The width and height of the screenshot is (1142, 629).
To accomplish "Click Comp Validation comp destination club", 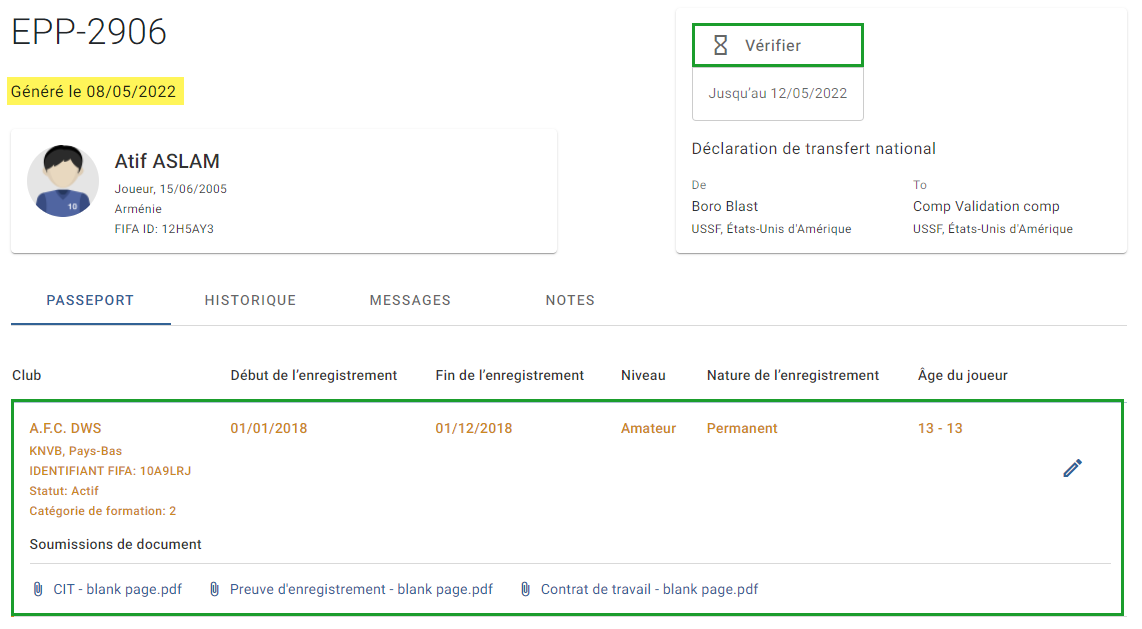I will 986,206.
